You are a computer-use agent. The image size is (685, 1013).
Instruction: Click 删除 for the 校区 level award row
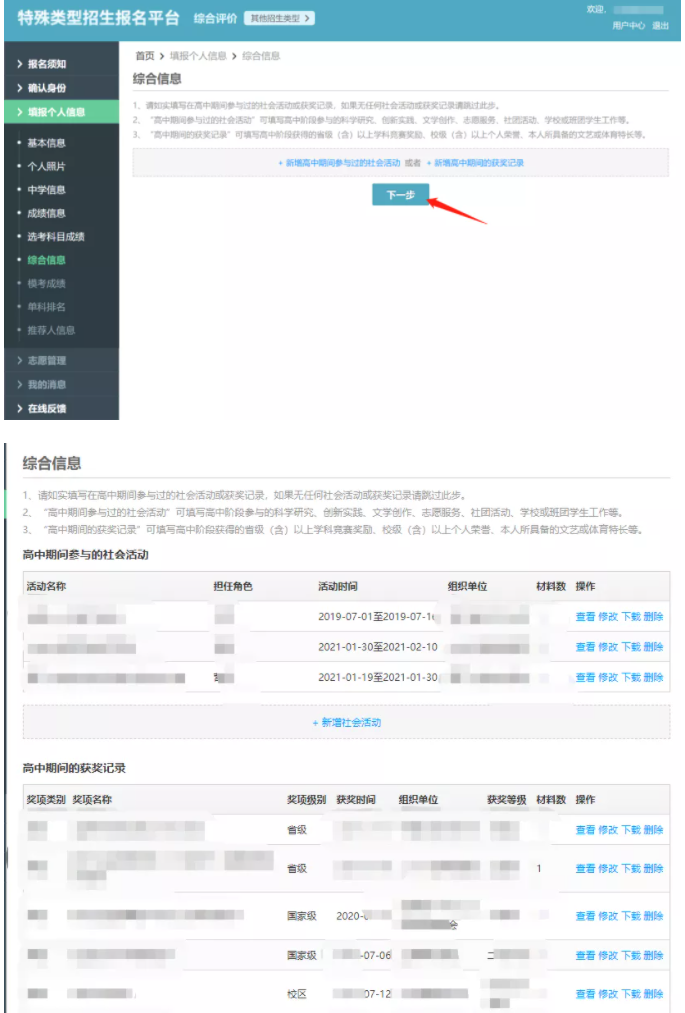coord(653,994)
